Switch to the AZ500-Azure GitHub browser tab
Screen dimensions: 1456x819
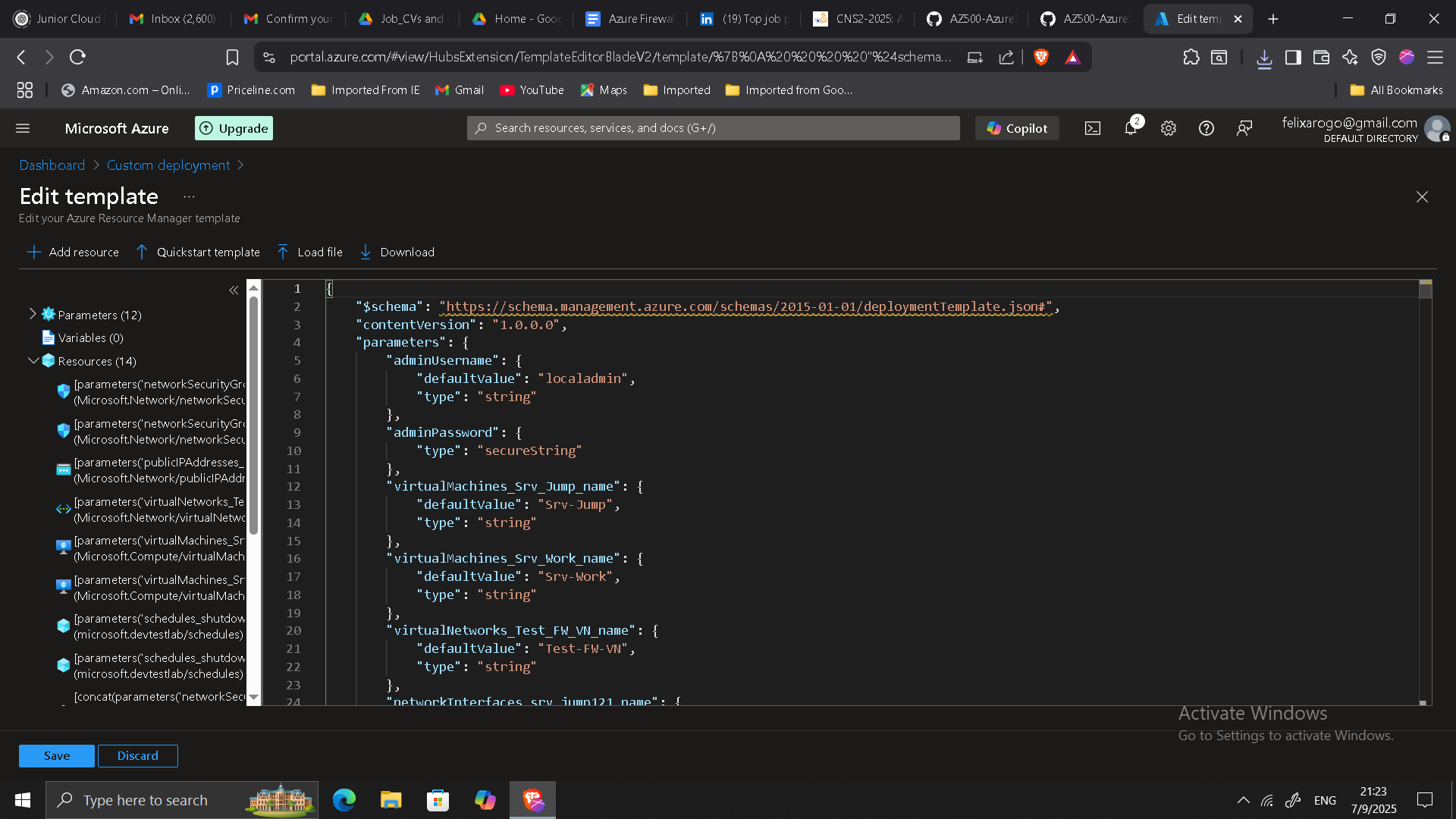coord(973,19)
